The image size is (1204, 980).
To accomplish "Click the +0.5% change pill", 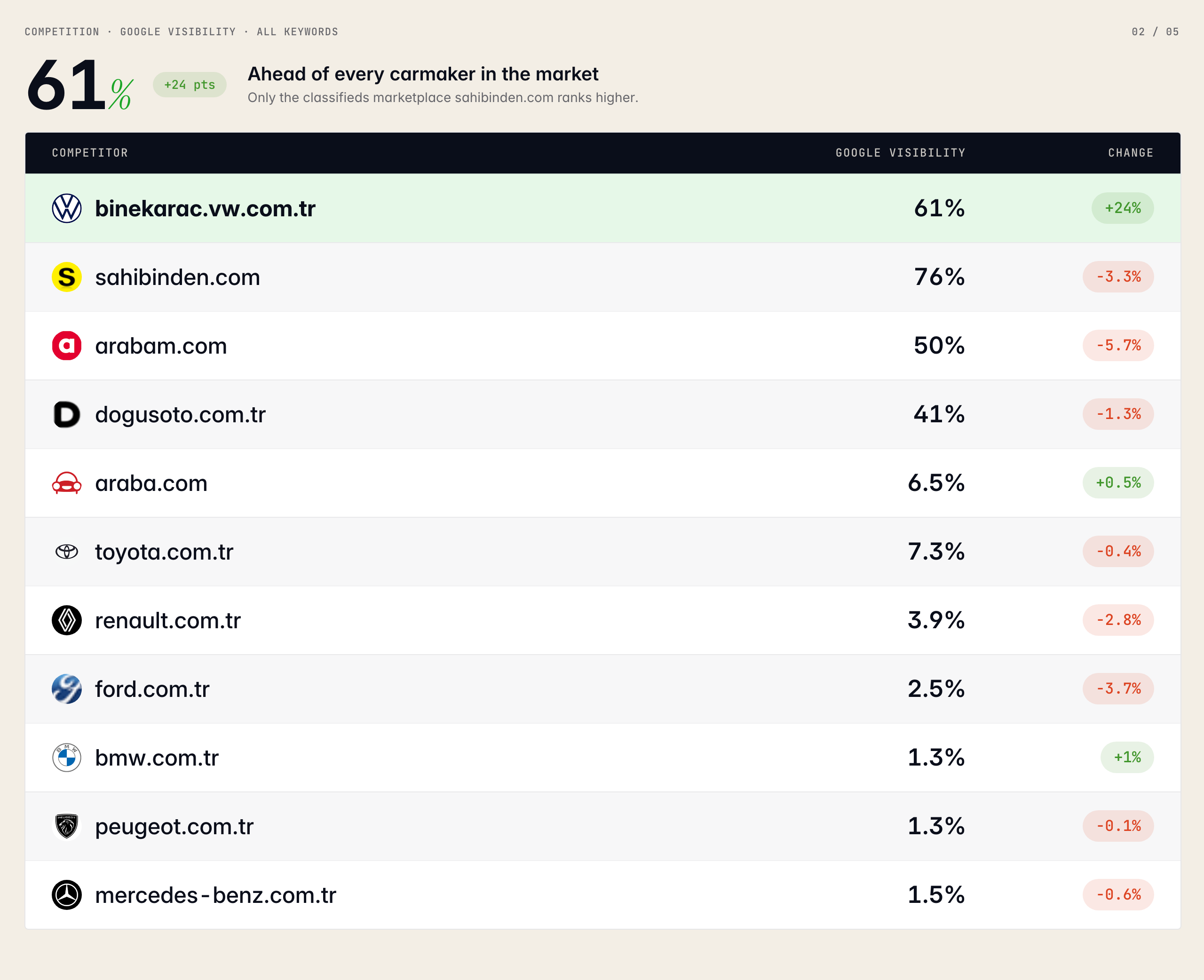I will coord(1118,482).
